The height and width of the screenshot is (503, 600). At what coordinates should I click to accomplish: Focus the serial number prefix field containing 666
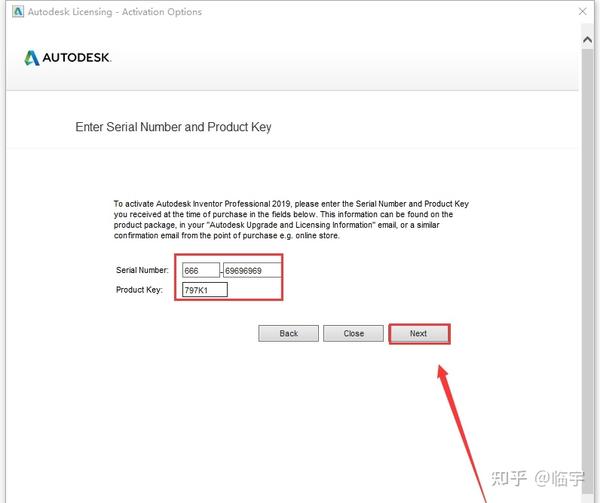coord(201,270)
